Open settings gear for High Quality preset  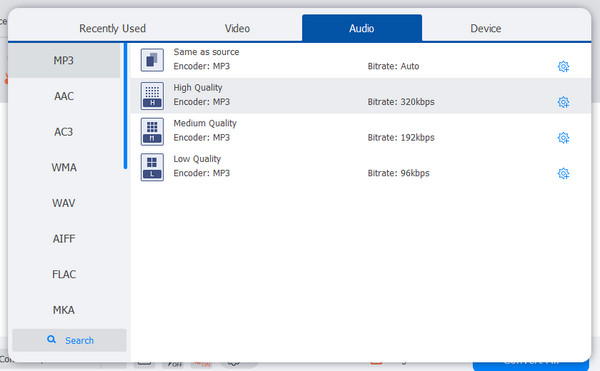coord(563,102)
